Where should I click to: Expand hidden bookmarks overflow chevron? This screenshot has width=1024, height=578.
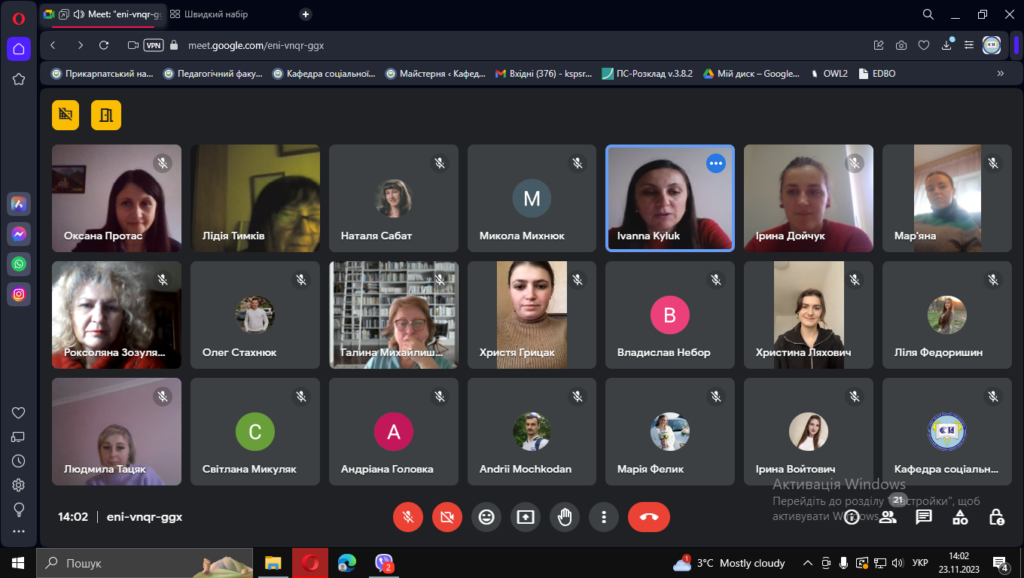pyautogui.click(x=1000, y=73)
